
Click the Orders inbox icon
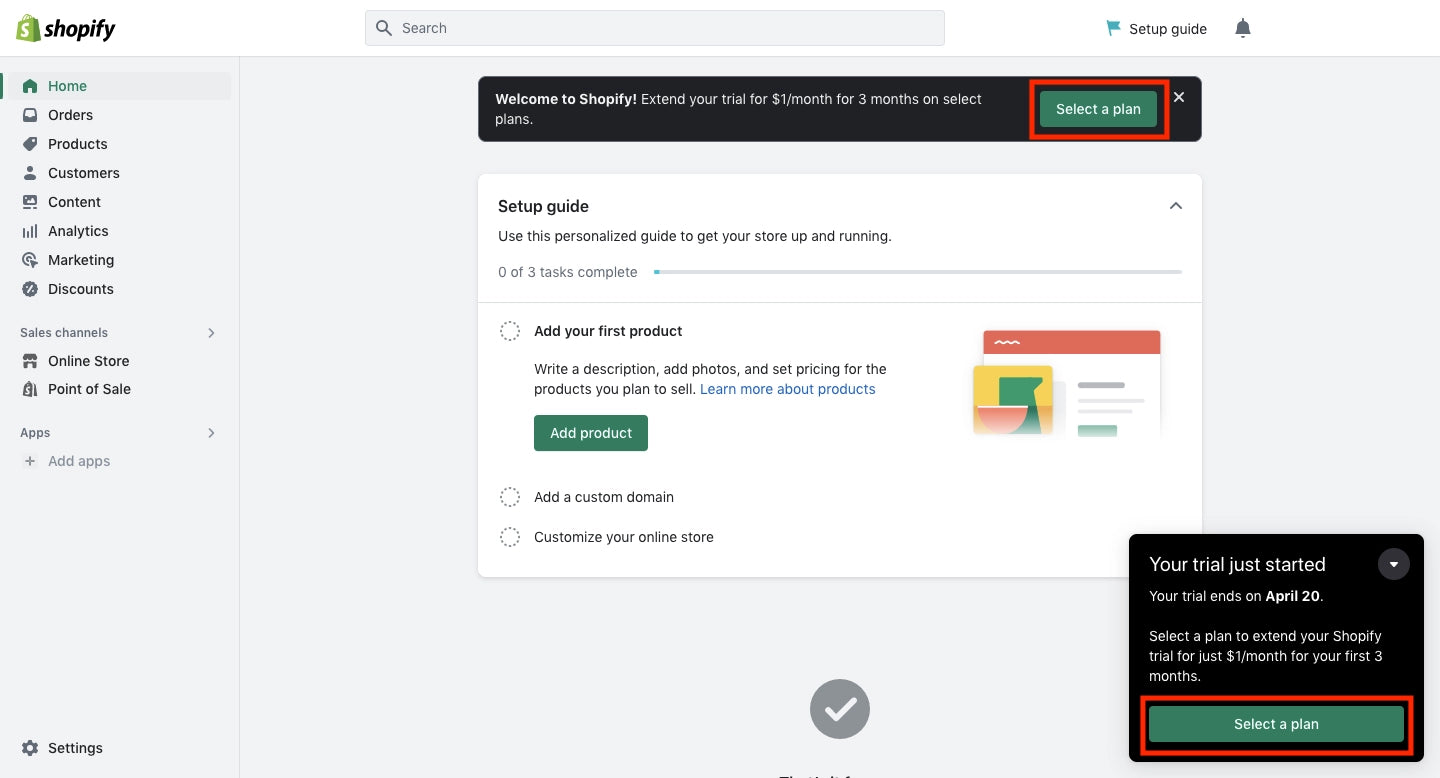pyautogui.click(x=30, y=115)
